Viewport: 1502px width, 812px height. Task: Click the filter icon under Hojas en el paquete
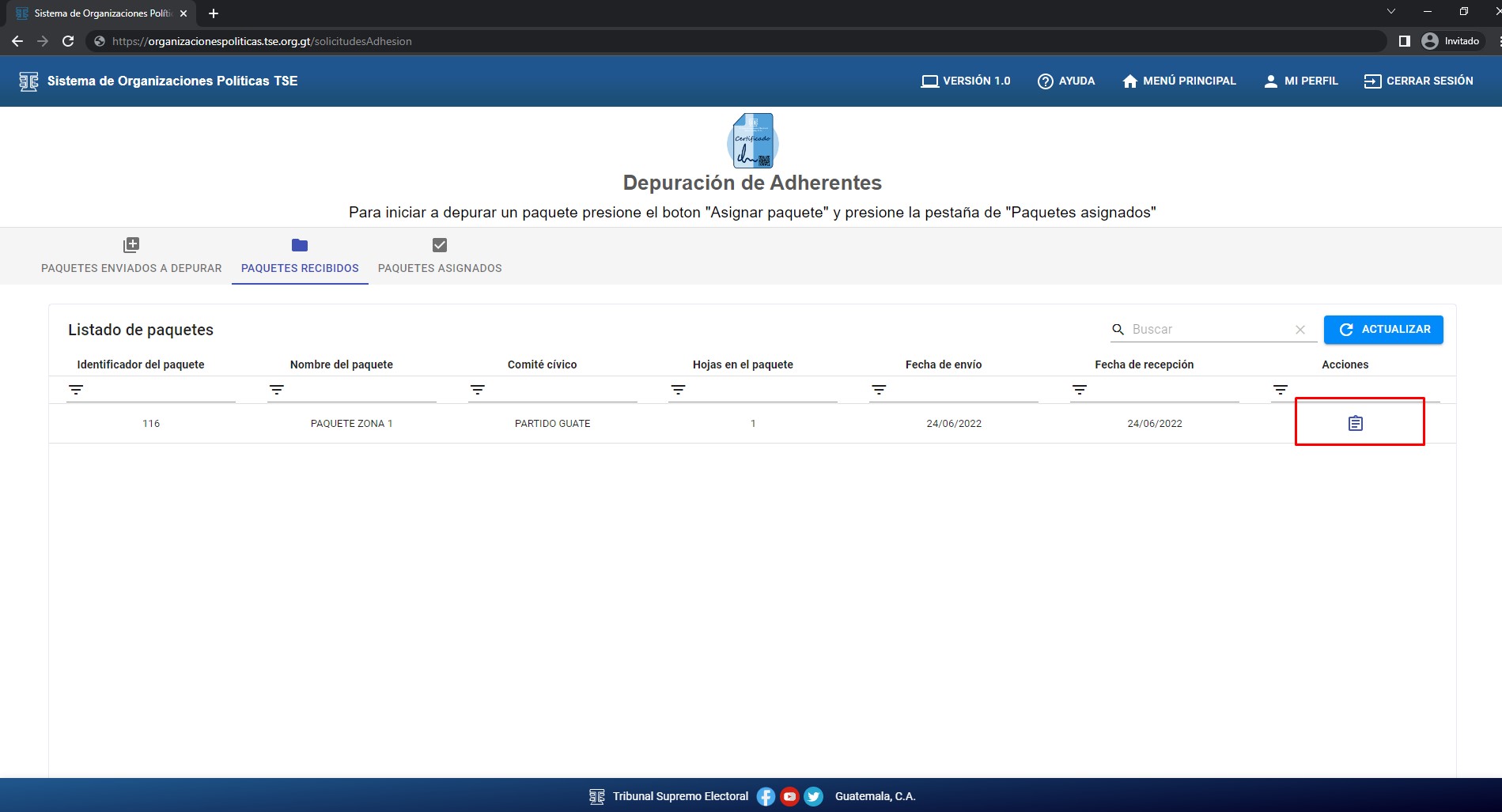[678, 390]
